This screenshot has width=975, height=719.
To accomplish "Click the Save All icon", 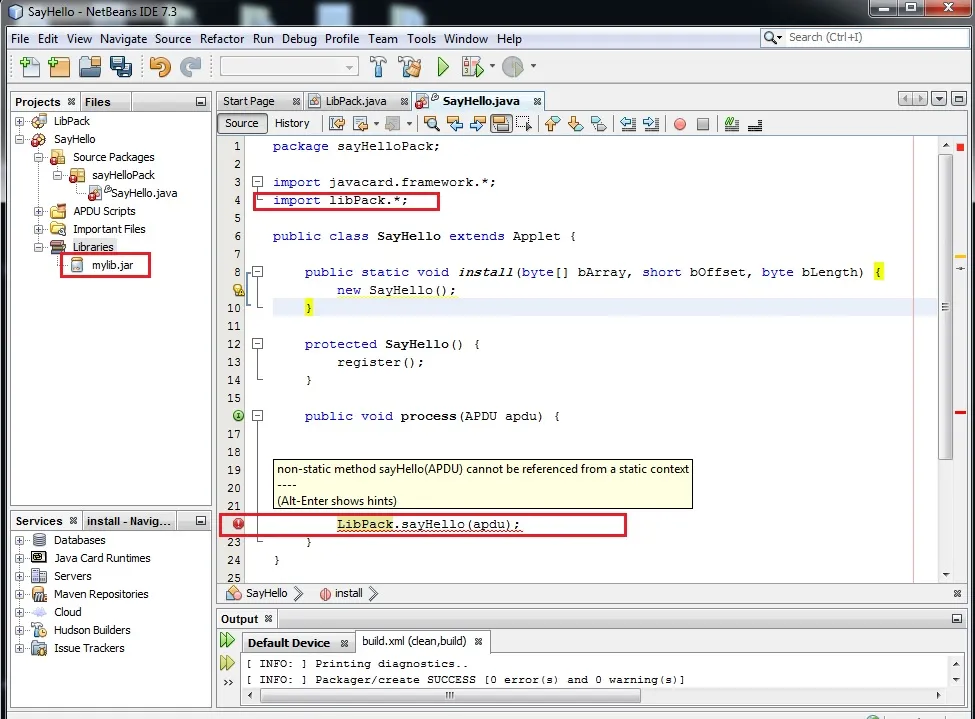I will [x=121, y=67].
